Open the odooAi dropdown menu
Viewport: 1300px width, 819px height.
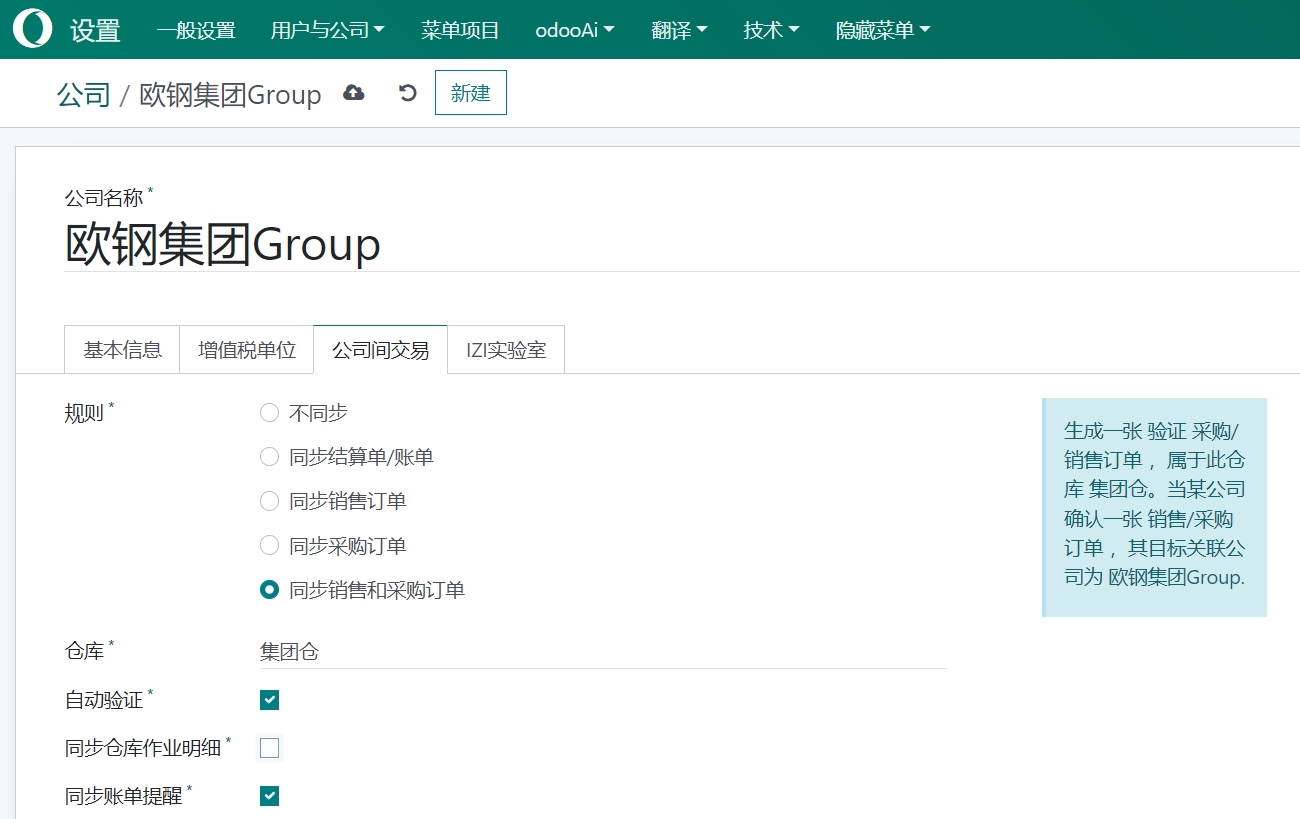pyautogui.click(x=574, y=30)
